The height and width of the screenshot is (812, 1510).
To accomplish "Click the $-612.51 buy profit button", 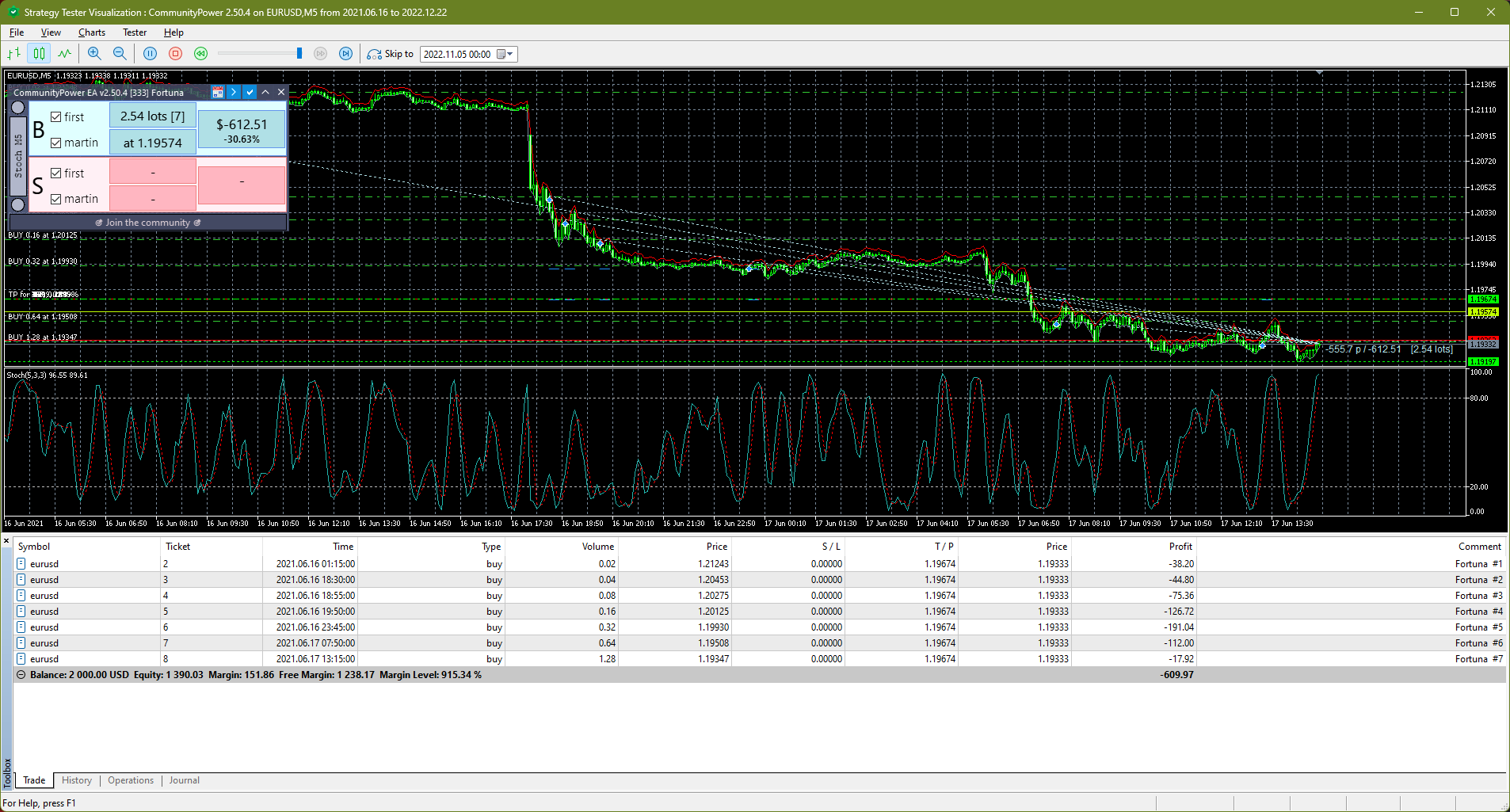I will coord(242,130).
